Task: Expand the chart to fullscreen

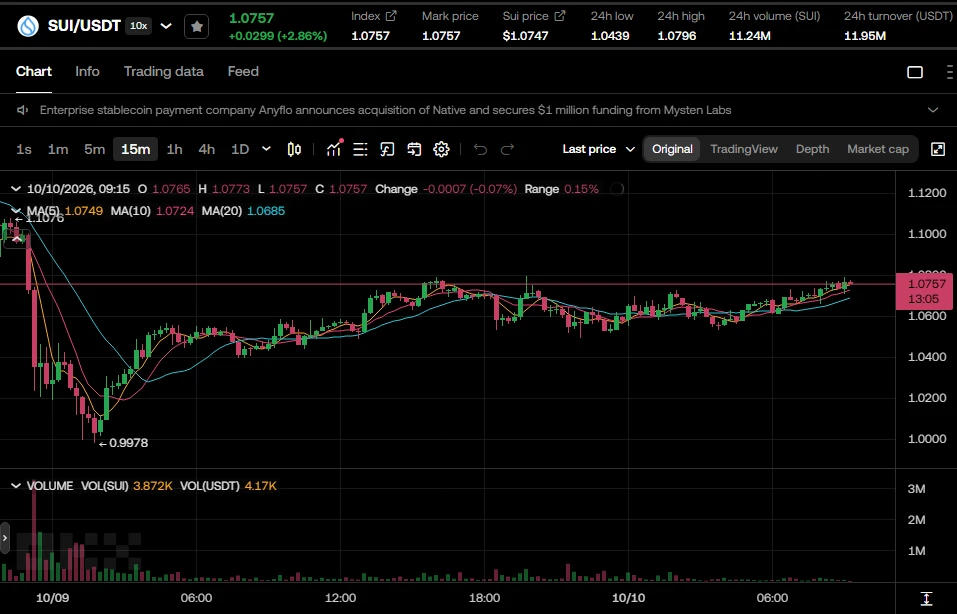Action: click(x=938, y=149)
